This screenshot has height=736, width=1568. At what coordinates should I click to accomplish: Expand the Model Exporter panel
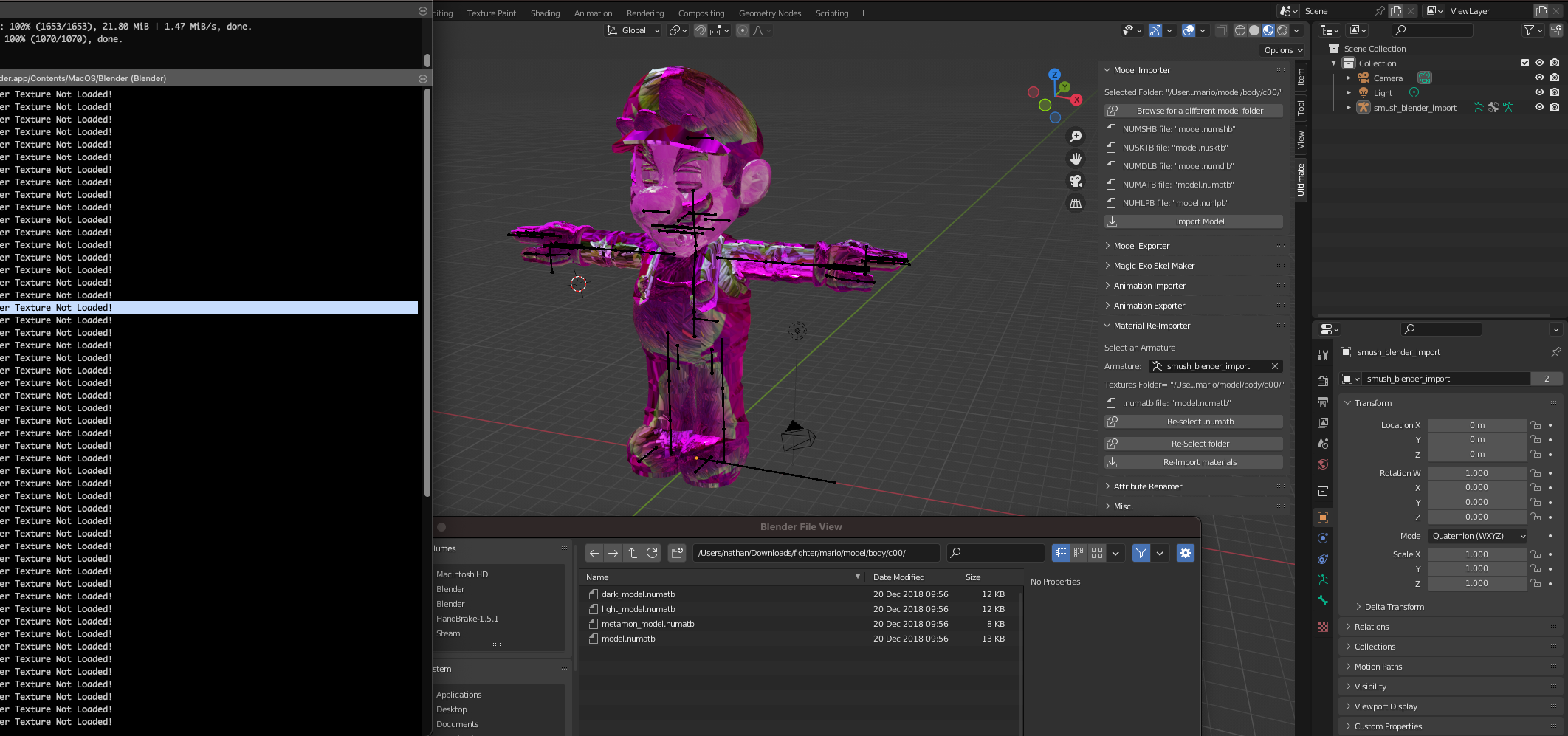[1141, 245]
